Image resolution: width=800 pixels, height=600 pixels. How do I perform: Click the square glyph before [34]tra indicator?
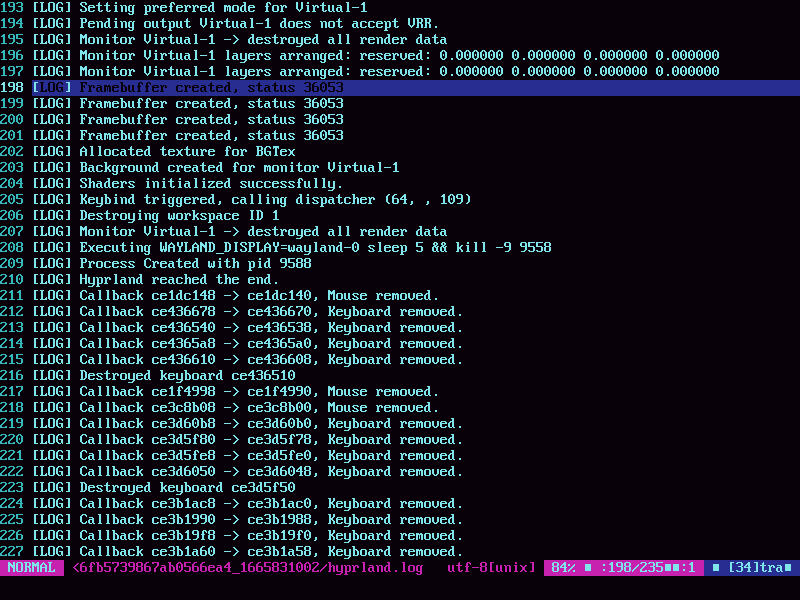[717, 567]
